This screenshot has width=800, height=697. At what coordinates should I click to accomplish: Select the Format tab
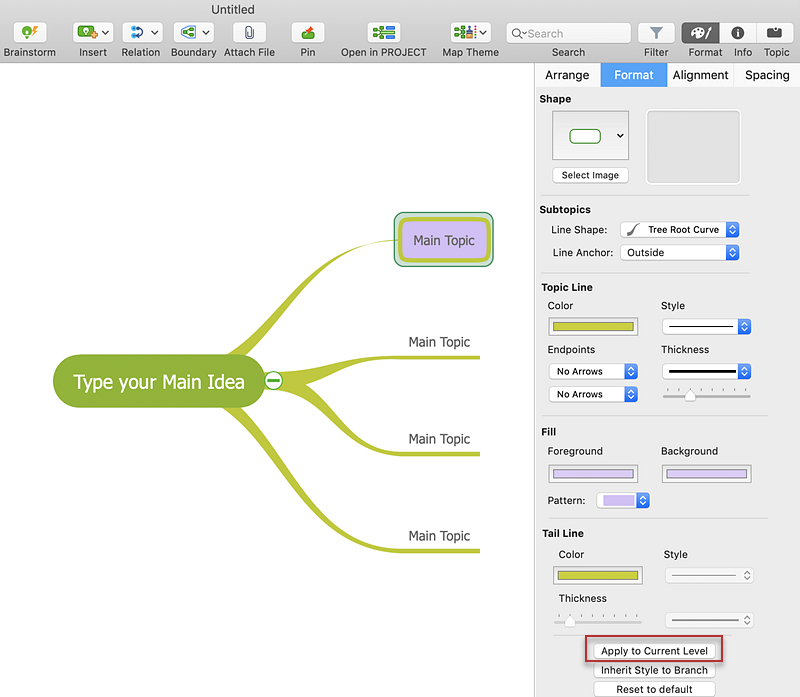634,75
